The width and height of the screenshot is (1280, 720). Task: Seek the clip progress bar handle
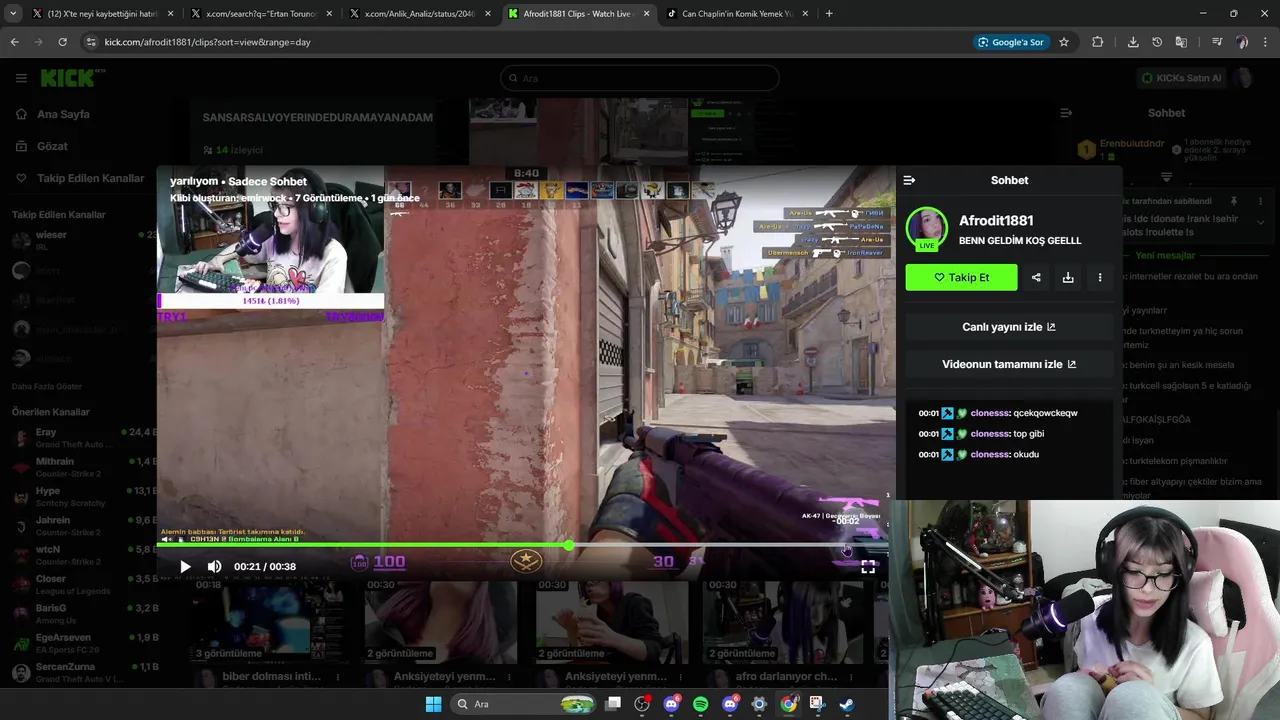click(569, 545)
